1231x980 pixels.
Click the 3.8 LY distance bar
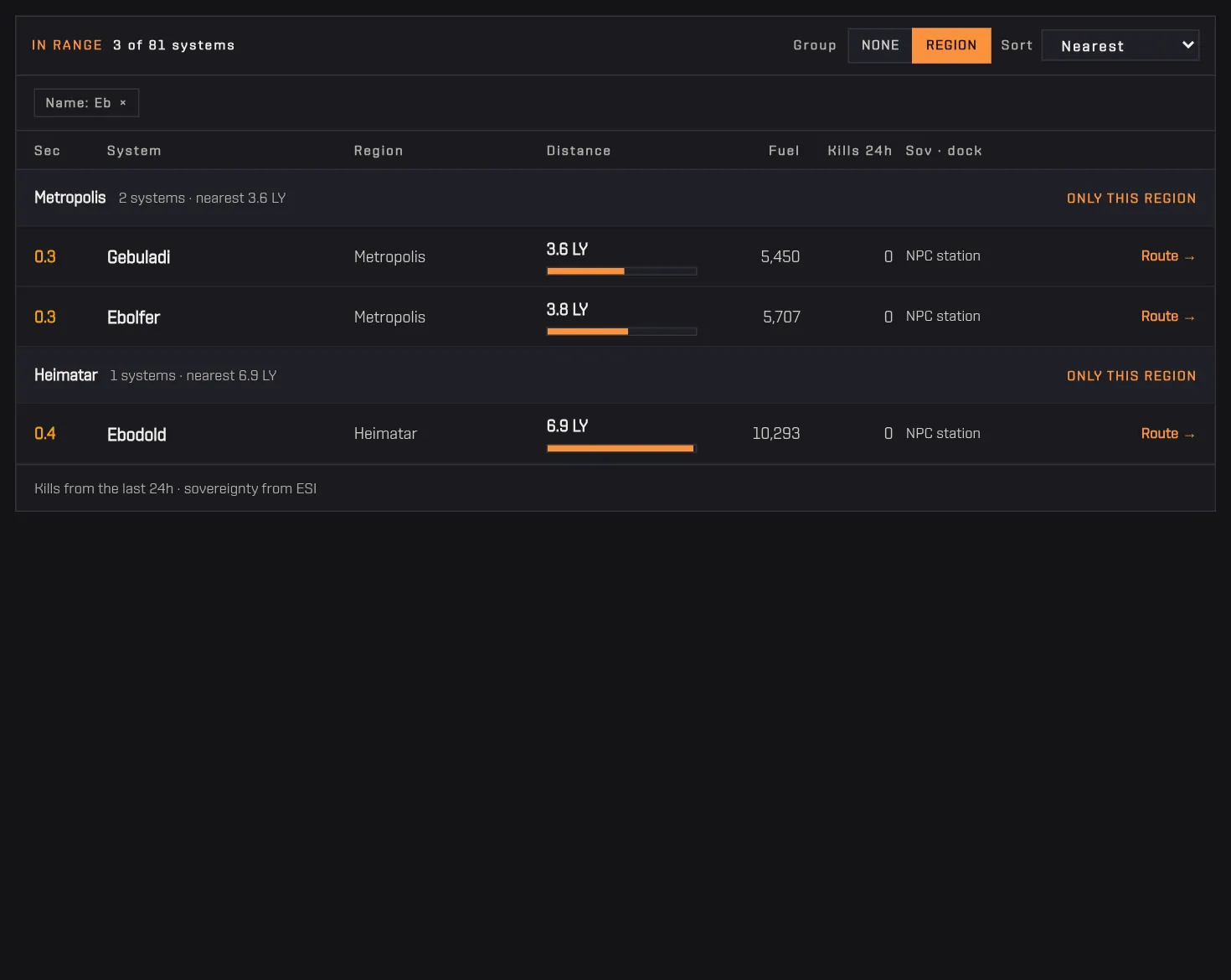point(621,332)
